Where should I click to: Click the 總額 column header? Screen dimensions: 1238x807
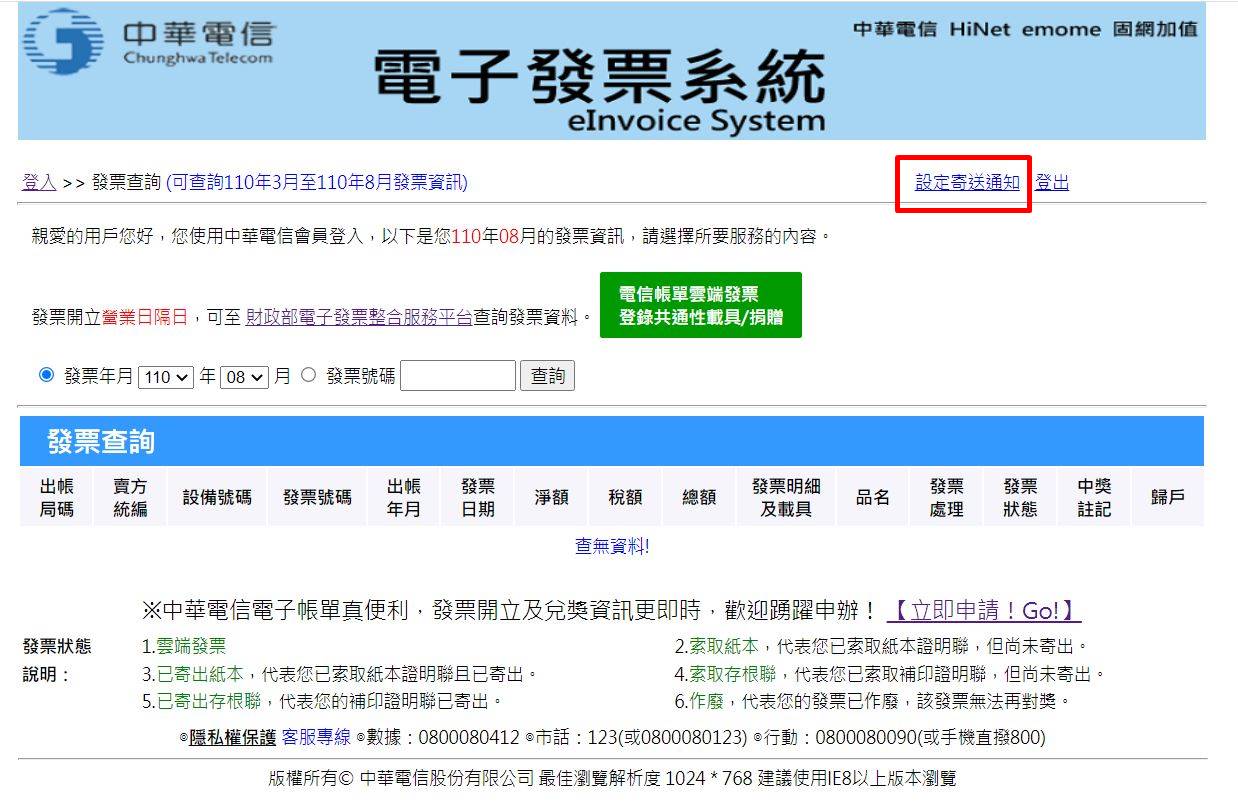tap(699, 498)
